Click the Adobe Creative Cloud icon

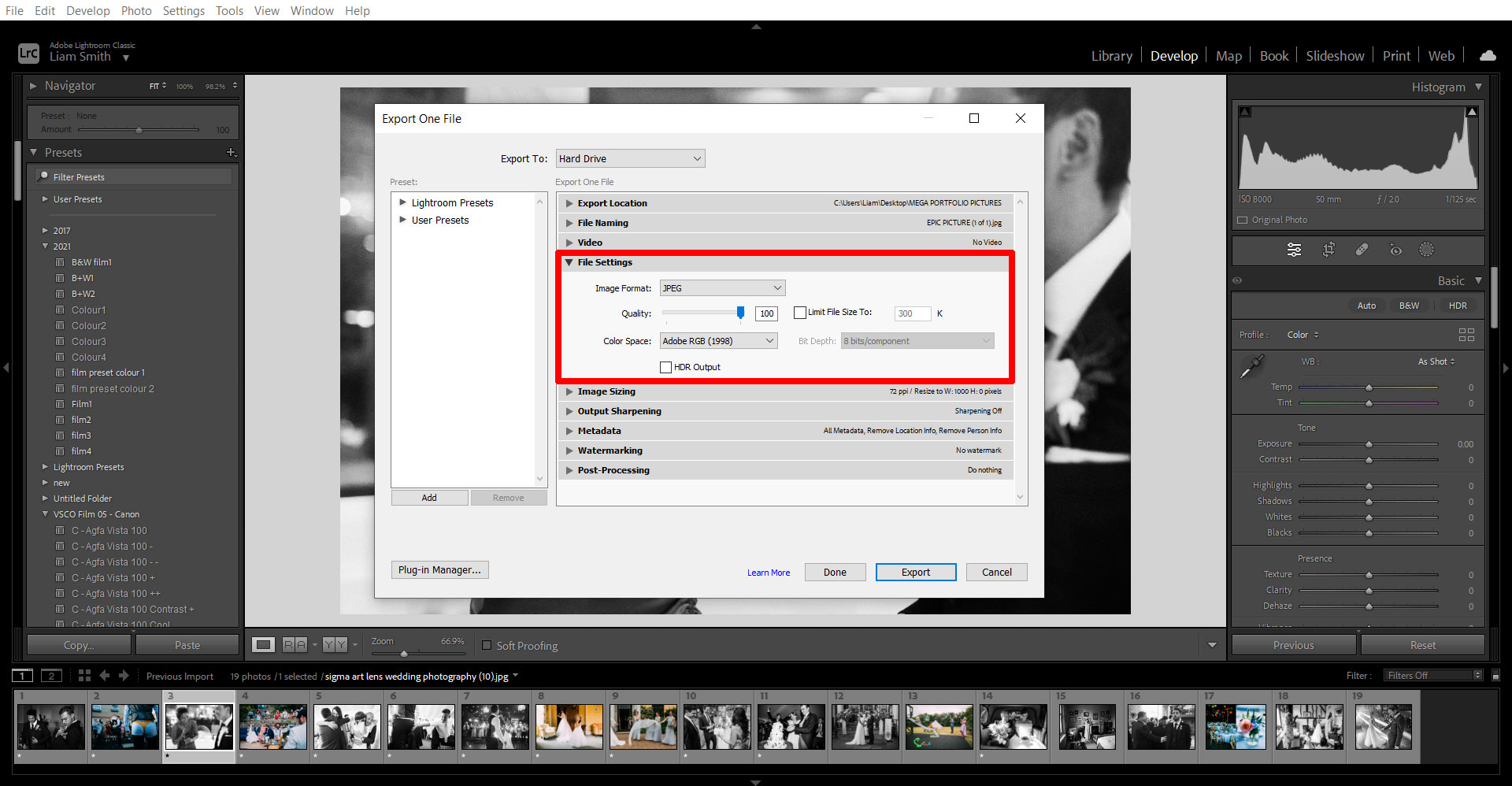tap(1488, 55)
